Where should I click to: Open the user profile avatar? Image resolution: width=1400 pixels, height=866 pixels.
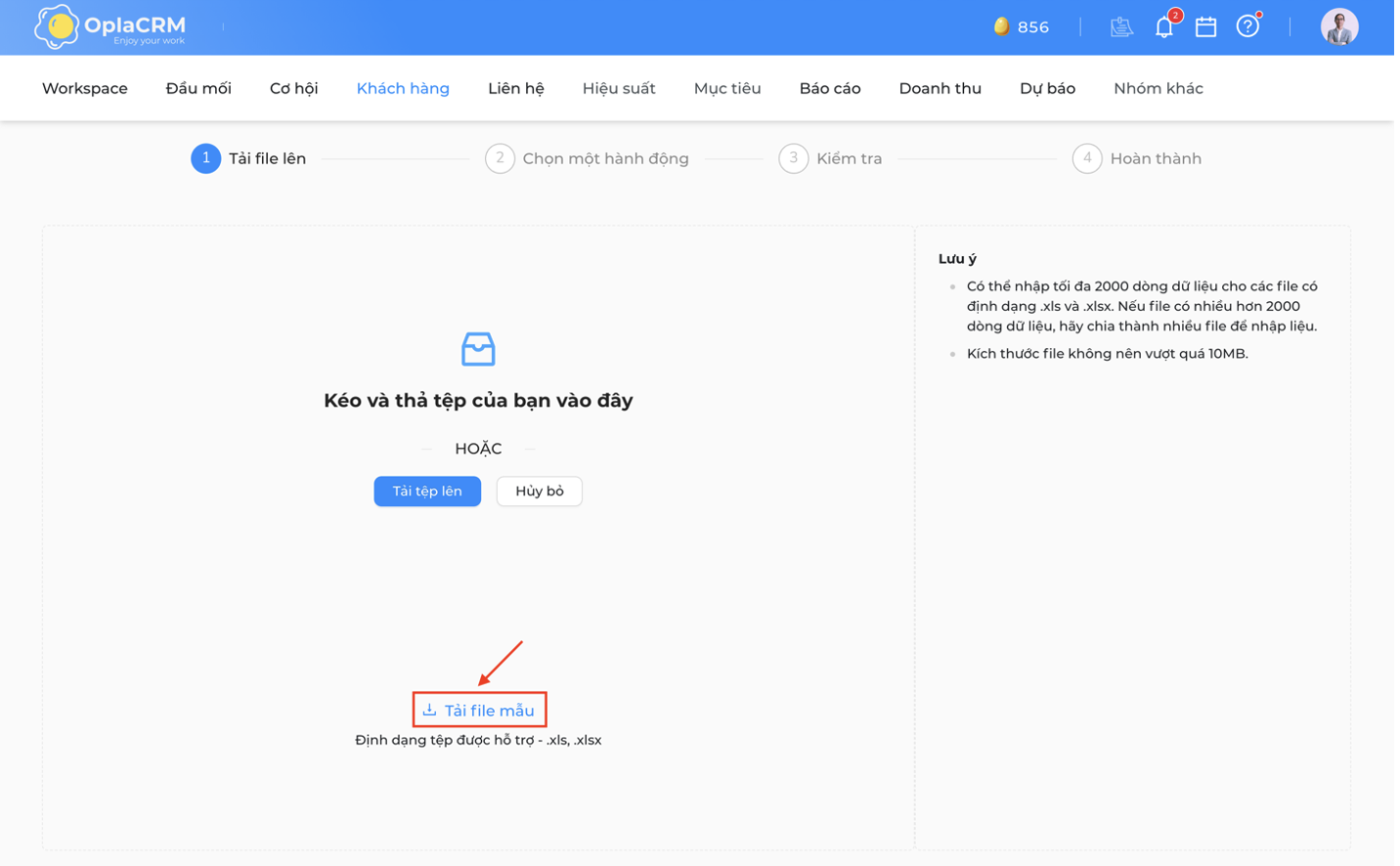(x=1339, y=27)
